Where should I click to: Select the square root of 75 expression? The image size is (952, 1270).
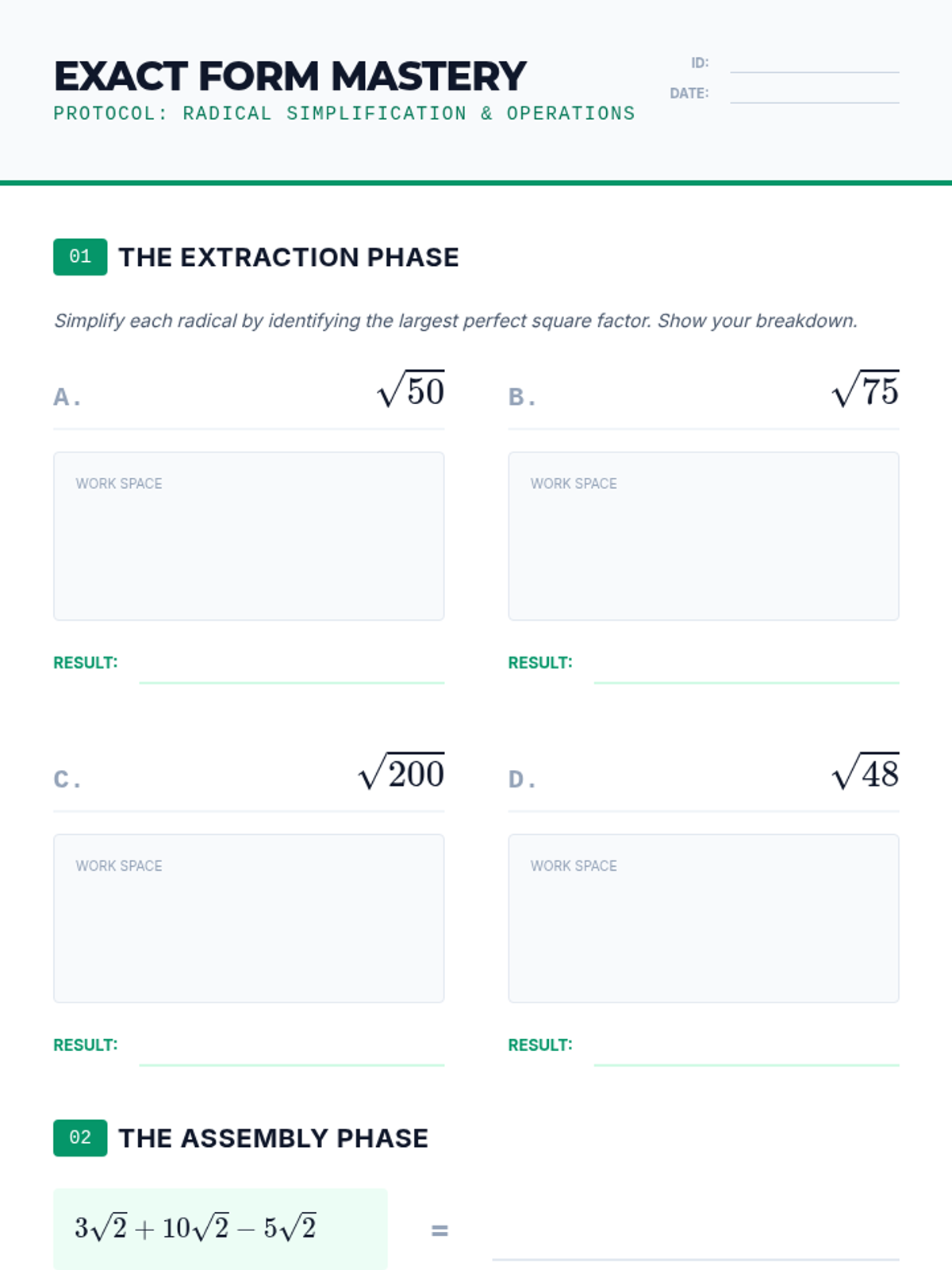866,390
